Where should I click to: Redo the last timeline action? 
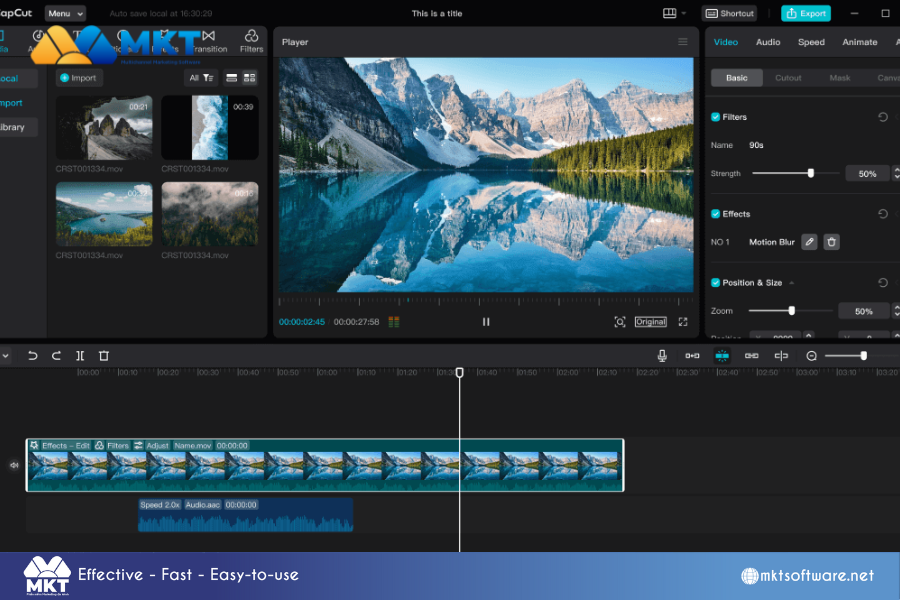click(x=56, y=356)
